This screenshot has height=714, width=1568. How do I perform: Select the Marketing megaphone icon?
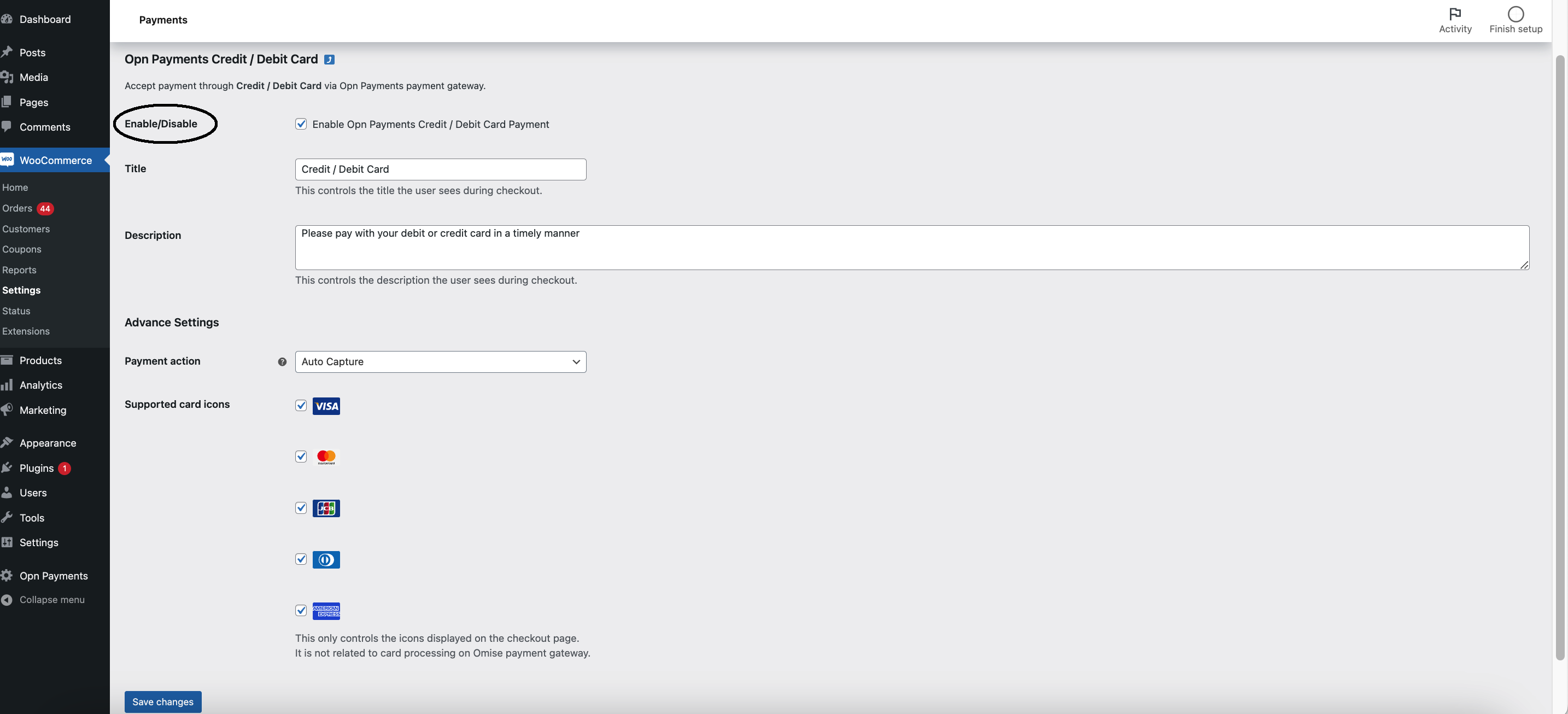pos(7,409)
